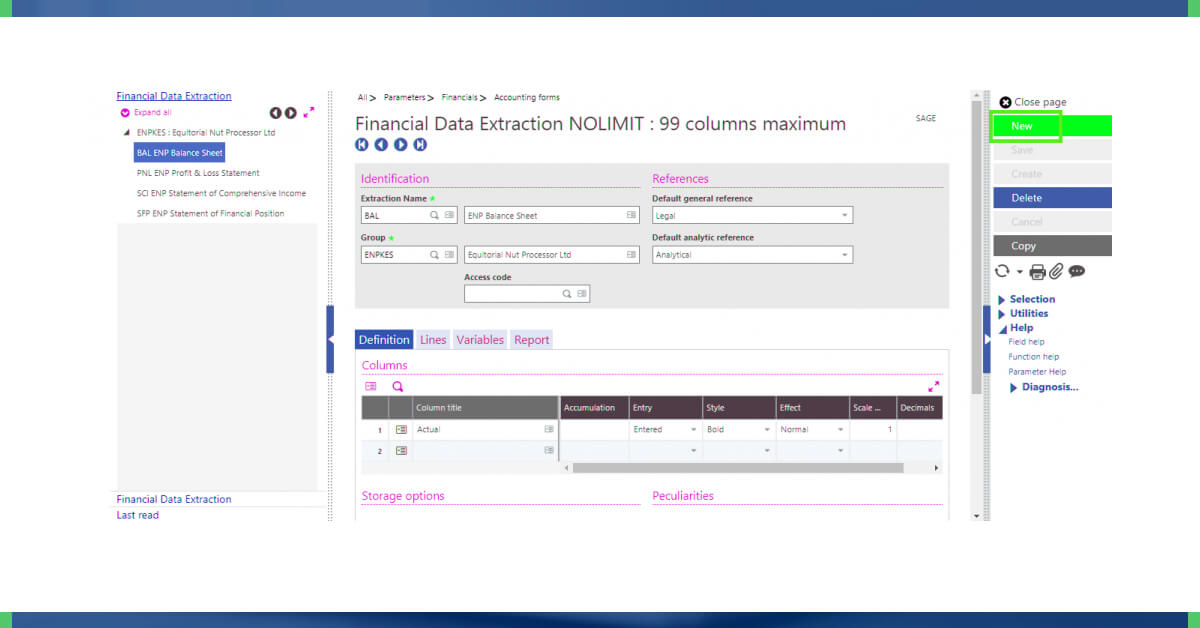Collapse ENPKES tree node
1200x628 pixels.
pyautogui.click(x=126, y=132)
